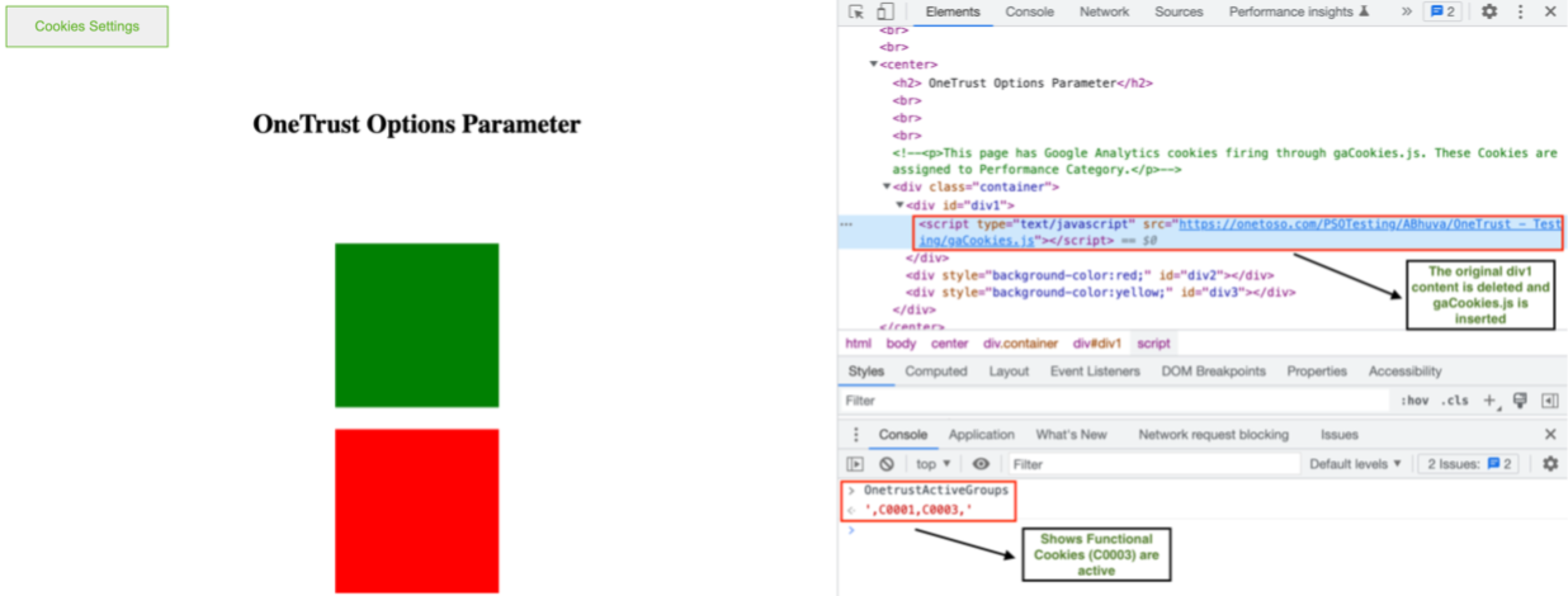Toggle the computed styles sidebar icon
This screenshot has width=1568, height=596.
coord(1549,400)
